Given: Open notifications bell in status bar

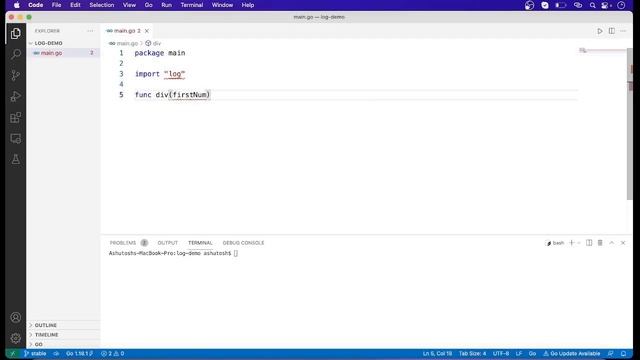Looking at the screenshot, I should [x=623, y=353].
